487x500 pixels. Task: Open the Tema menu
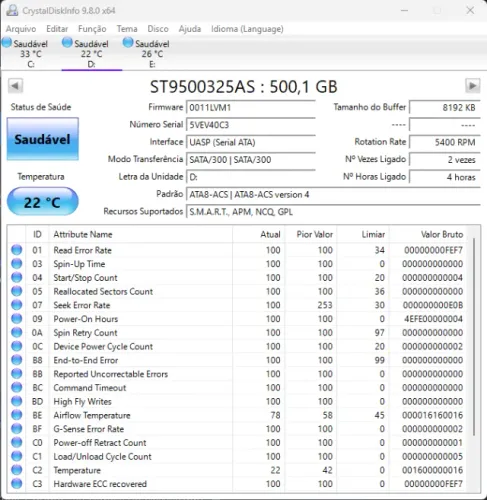[127, 29]
